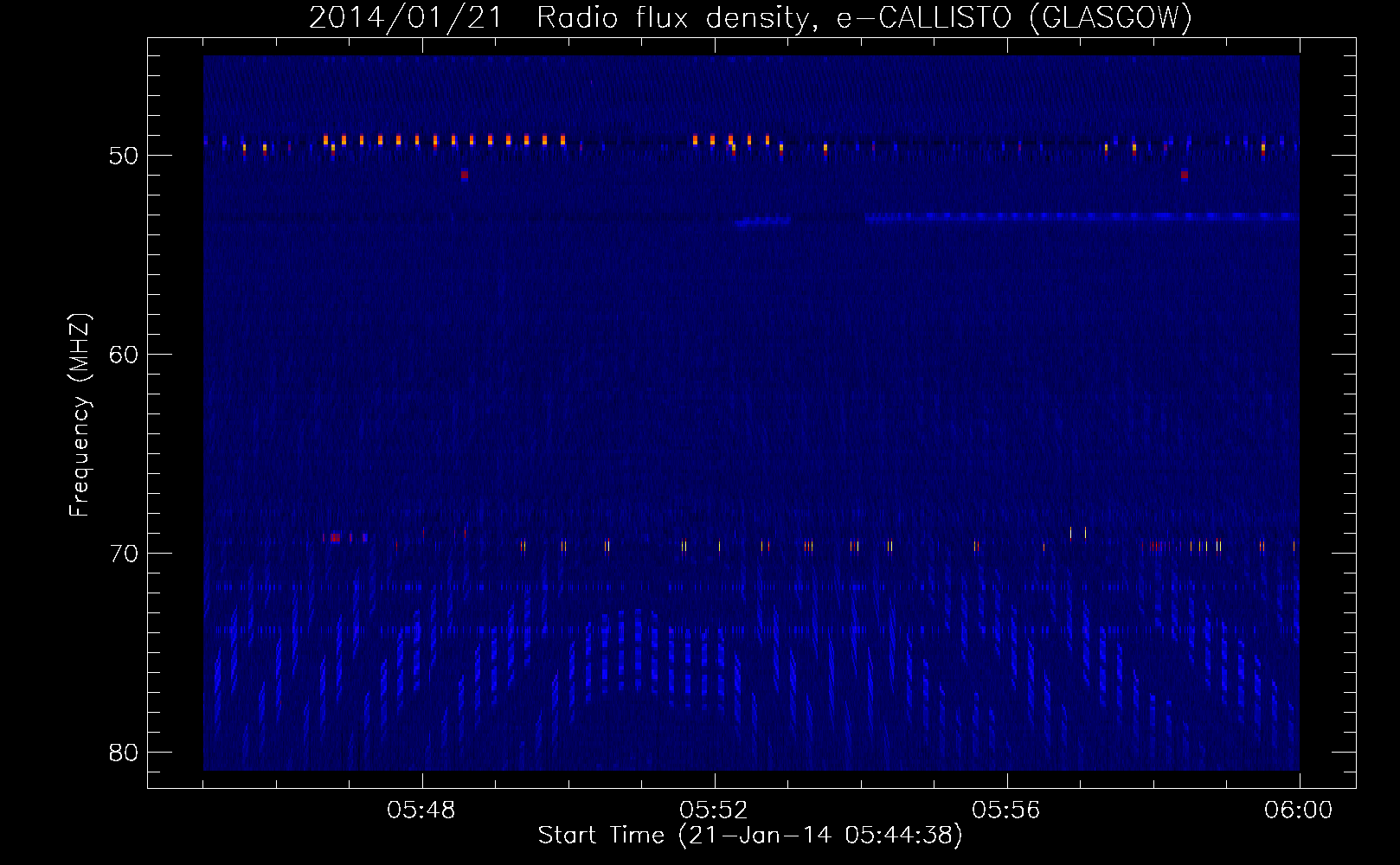The image size is (1400, 865).
Task: Click the 'Start Time (21-Jan-14 05:44:38)' label
Action: tap(750, 836)
